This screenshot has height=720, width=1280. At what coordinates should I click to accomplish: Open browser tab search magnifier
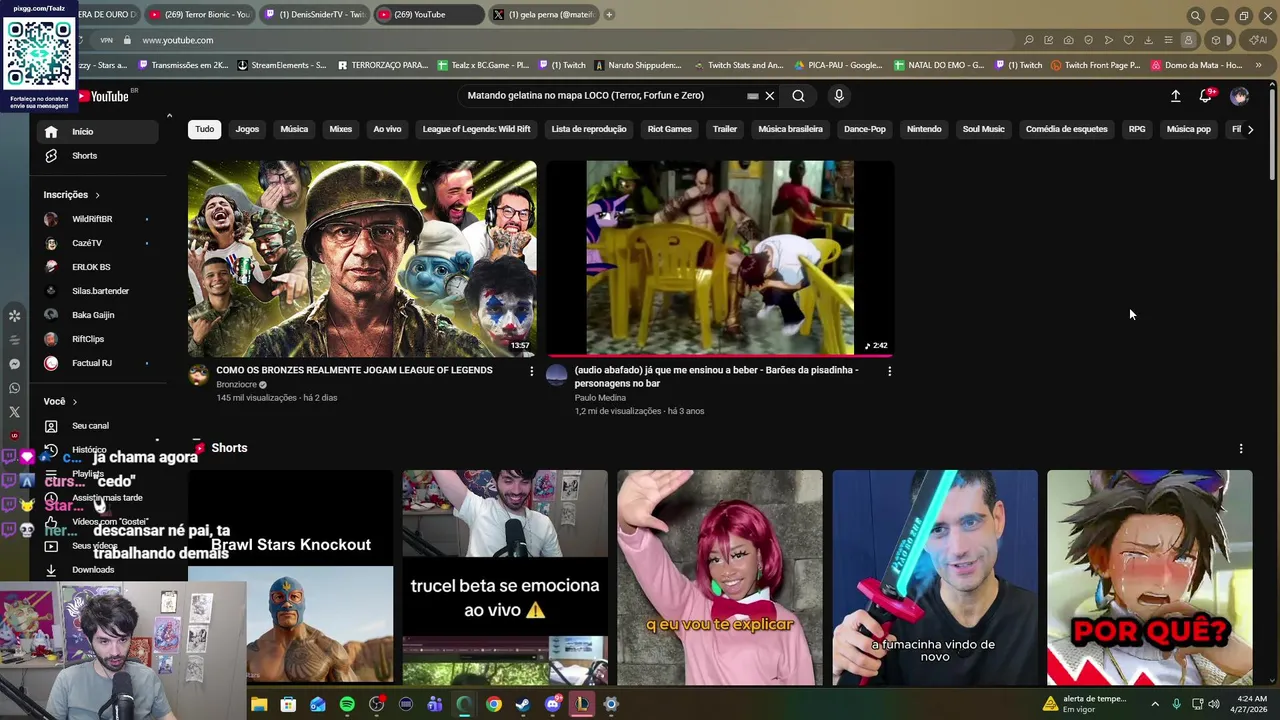tap(1195, 15)
